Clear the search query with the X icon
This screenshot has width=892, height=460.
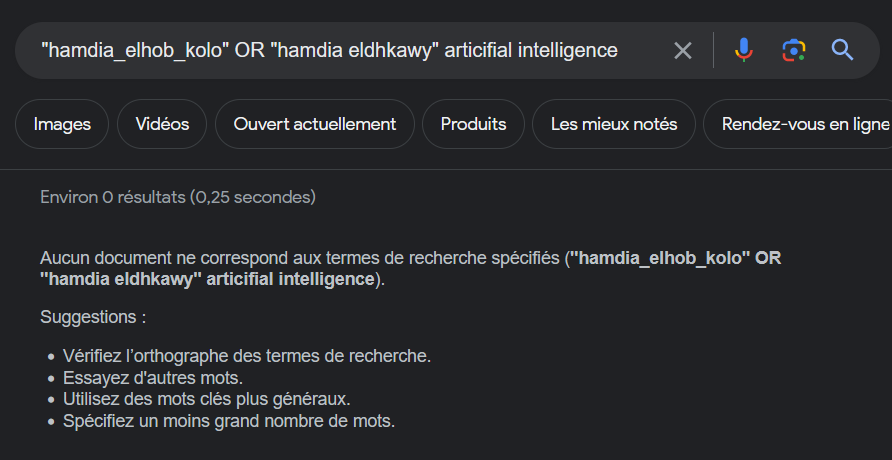(683, 50)
